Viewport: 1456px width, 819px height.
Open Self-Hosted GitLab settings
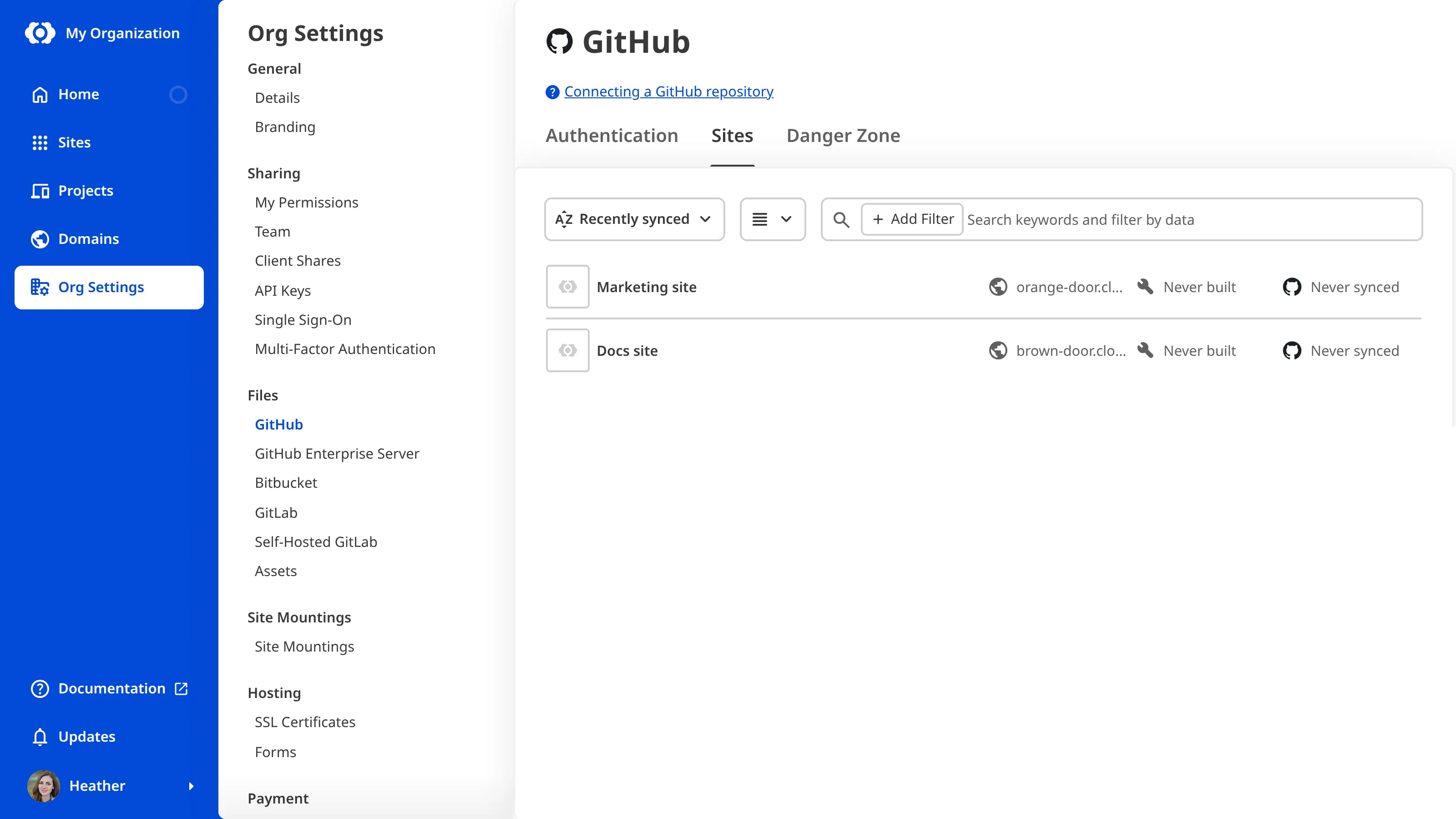316,542
